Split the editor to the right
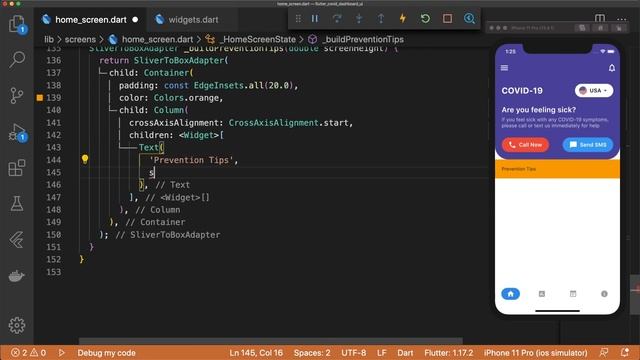Image resolution: width=640 pixels, height=360 pixels. (x=600, y=18)
